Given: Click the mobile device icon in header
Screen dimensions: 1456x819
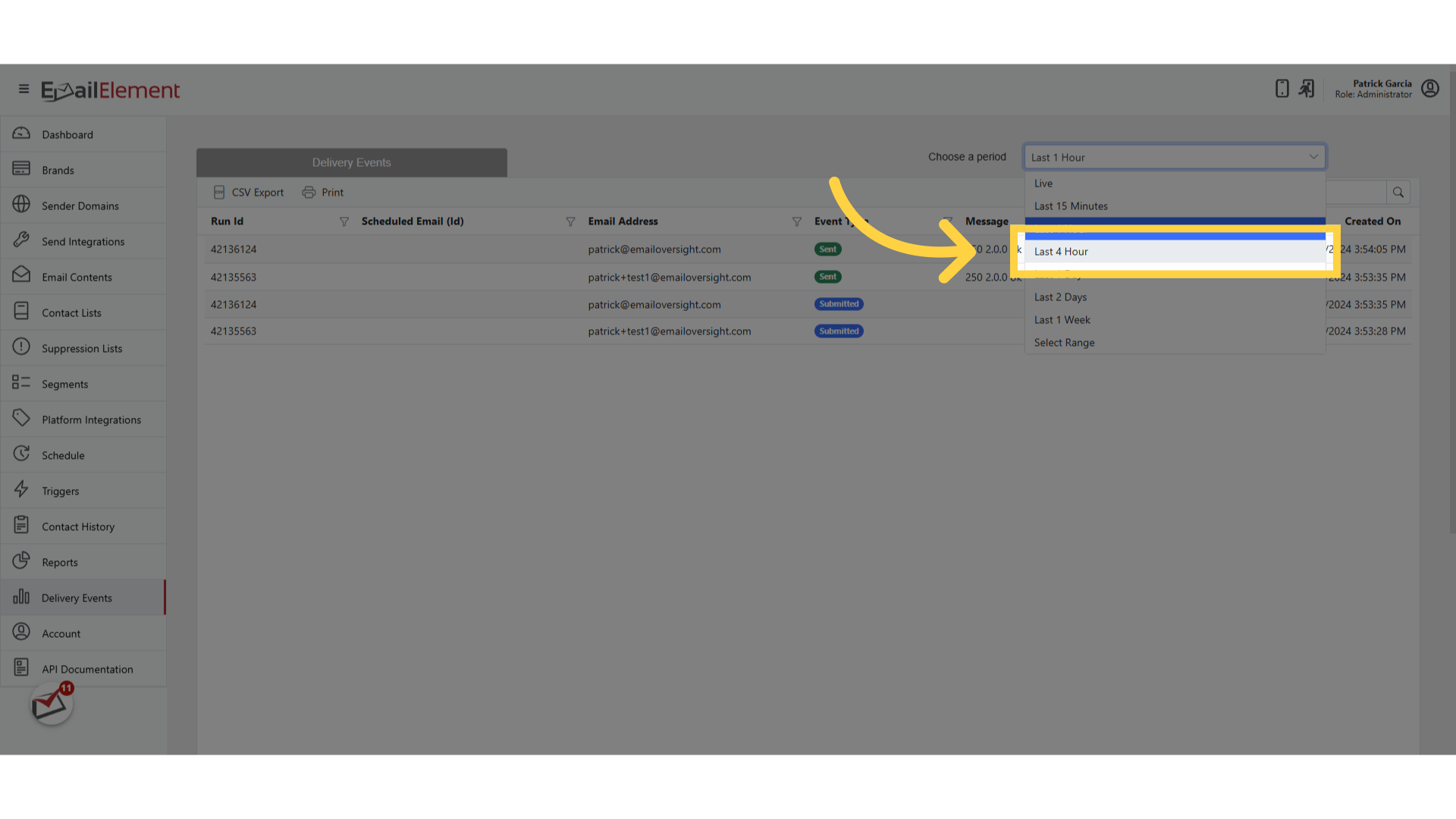Looking at the screenshot, I should (1282, 89).
